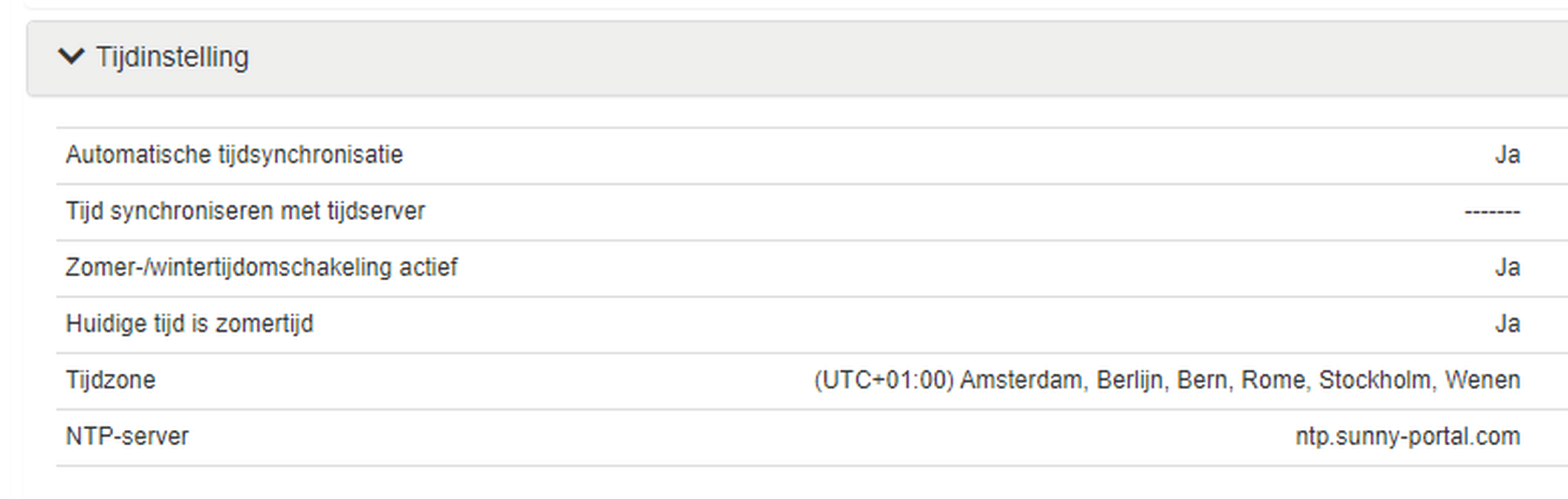The height and width of the screenshot is (499, 1568).
Task: Select Huidige tijd is zomertijd label
Action: 189,324
